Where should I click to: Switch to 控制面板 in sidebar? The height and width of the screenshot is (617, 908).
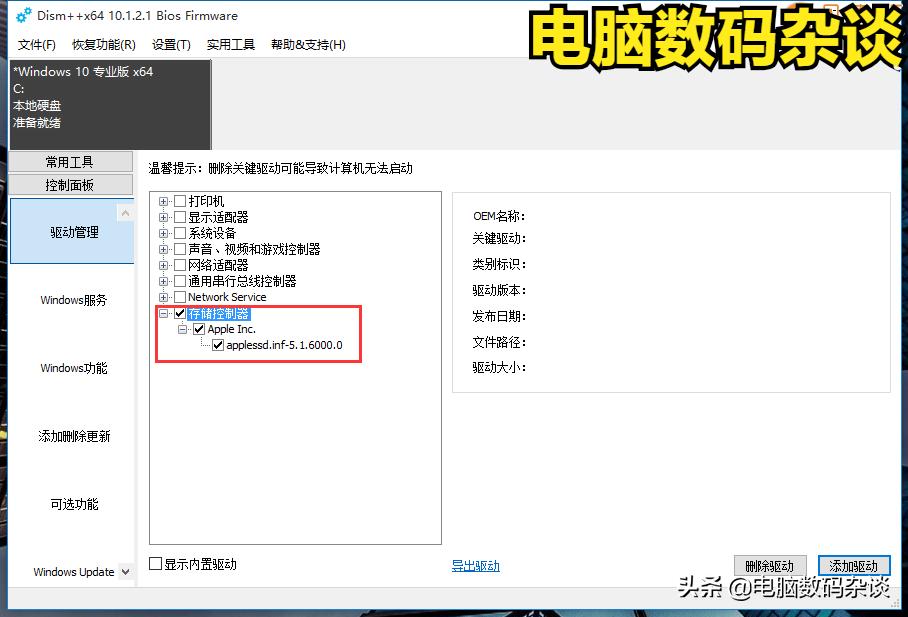click(72, 184)
